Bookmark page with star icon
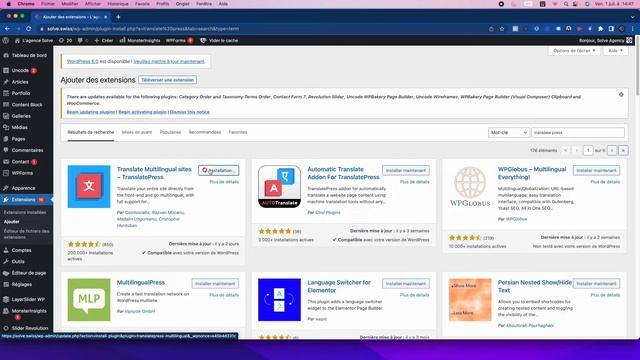Viewport: 640px width, 360px height. [502, 29]
